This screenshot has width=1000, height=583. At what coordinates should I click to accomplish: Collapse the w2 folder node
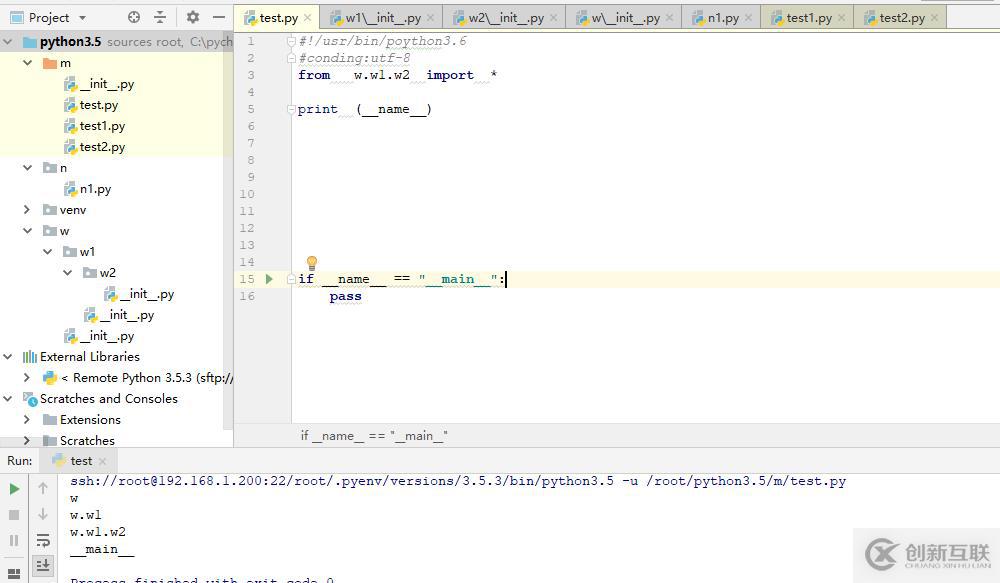tap(68, 273)
